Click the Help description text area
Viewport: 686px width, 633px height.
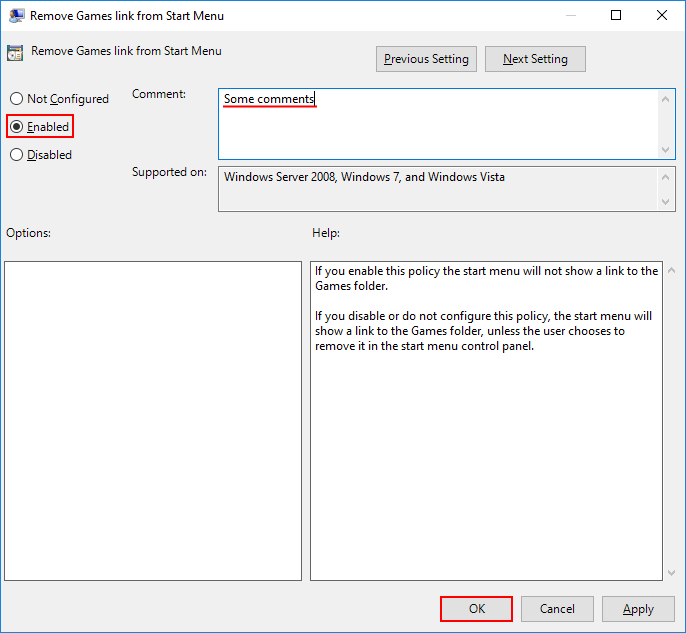[x=486, y=420]
